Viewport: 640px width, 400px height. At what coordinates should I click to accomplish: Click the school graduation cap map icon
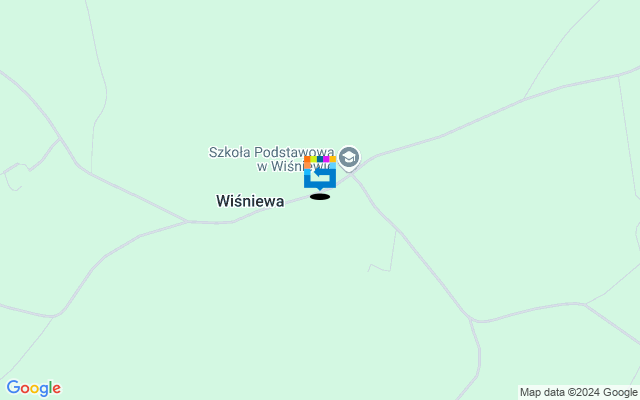tap(349, 158)
